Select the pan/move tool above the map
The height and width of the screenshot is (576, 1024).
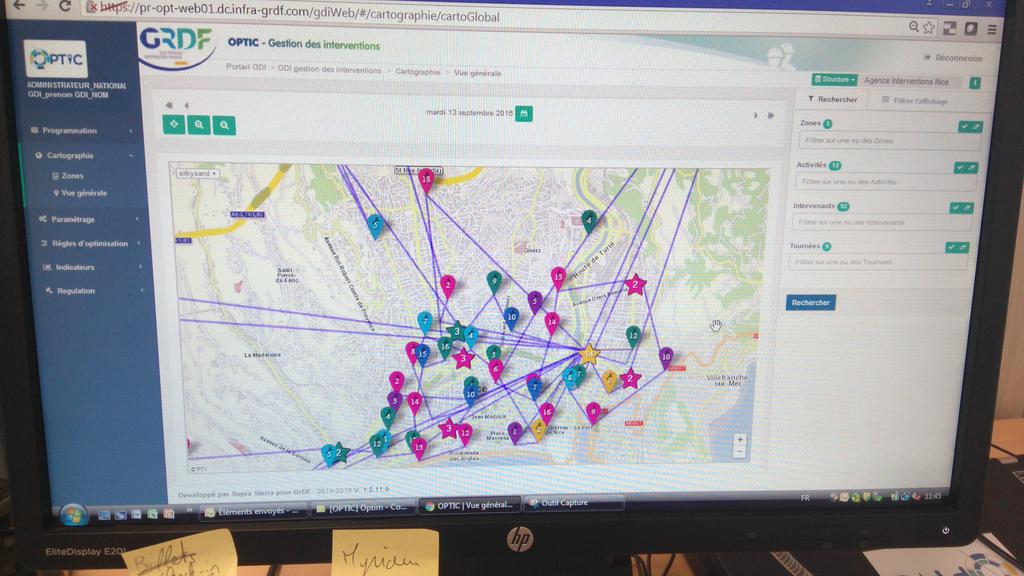[x=173, y=124]
